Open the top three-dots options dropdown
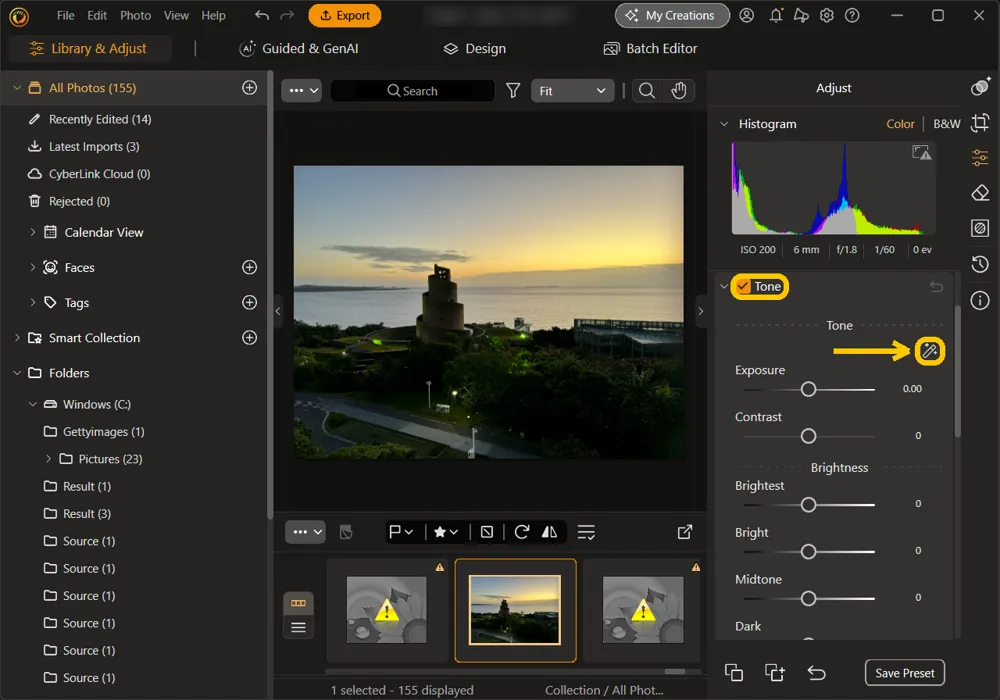This screenshot has height=700, width=1000. pyautogui.click(x=302, y=91)
